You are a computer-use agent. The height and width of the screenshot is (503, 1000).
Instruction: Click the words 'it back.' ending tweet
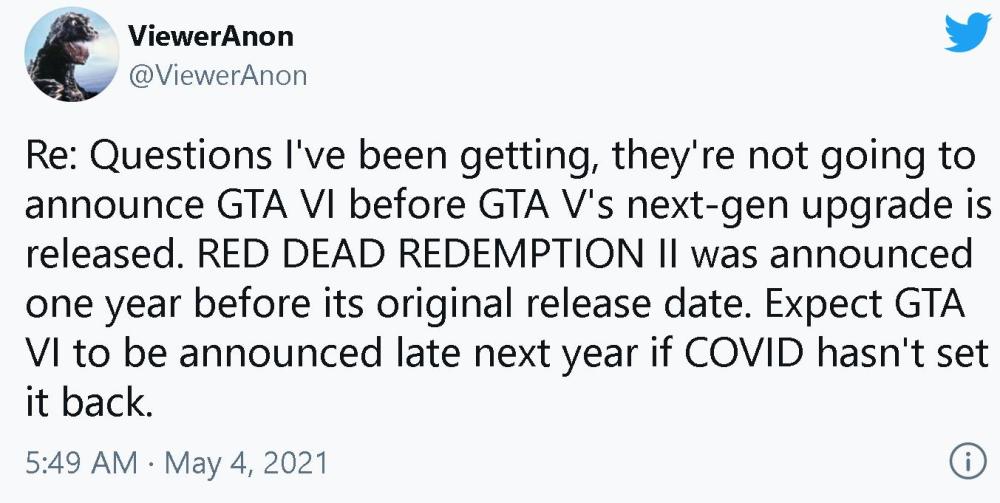tap(89, 403)
